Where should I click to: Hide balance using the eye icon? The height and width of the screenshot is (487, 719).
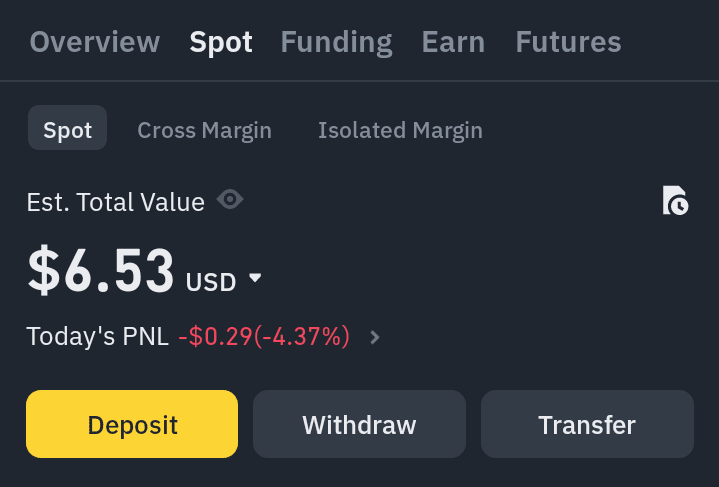pos(230,199)
